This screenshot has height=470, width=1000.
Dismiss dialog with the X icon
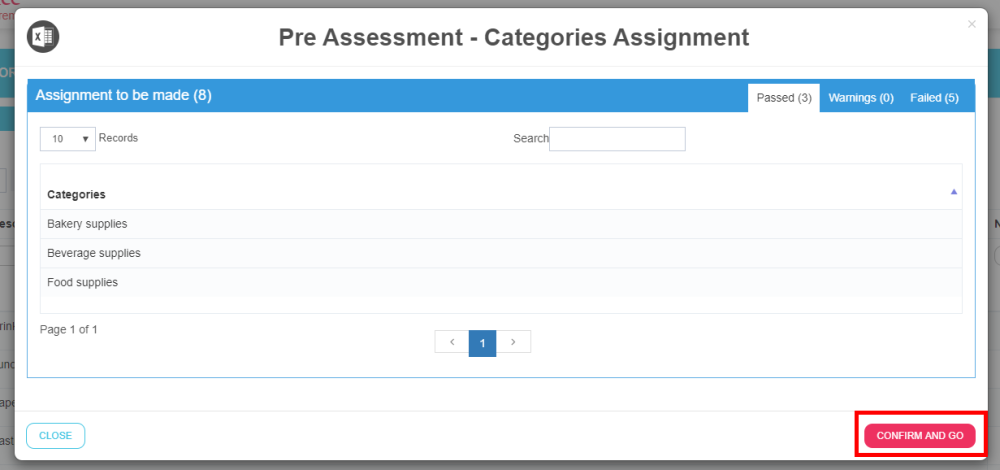click(x=972, y=24)
